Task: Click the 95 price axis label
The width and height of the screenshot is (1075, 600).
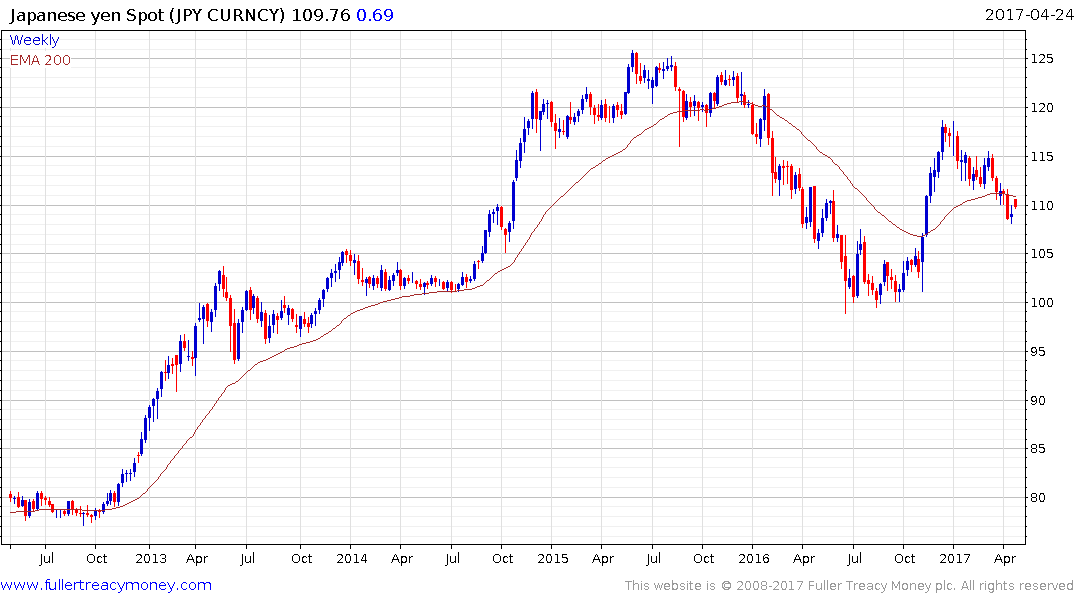Action: point(1039,352)
